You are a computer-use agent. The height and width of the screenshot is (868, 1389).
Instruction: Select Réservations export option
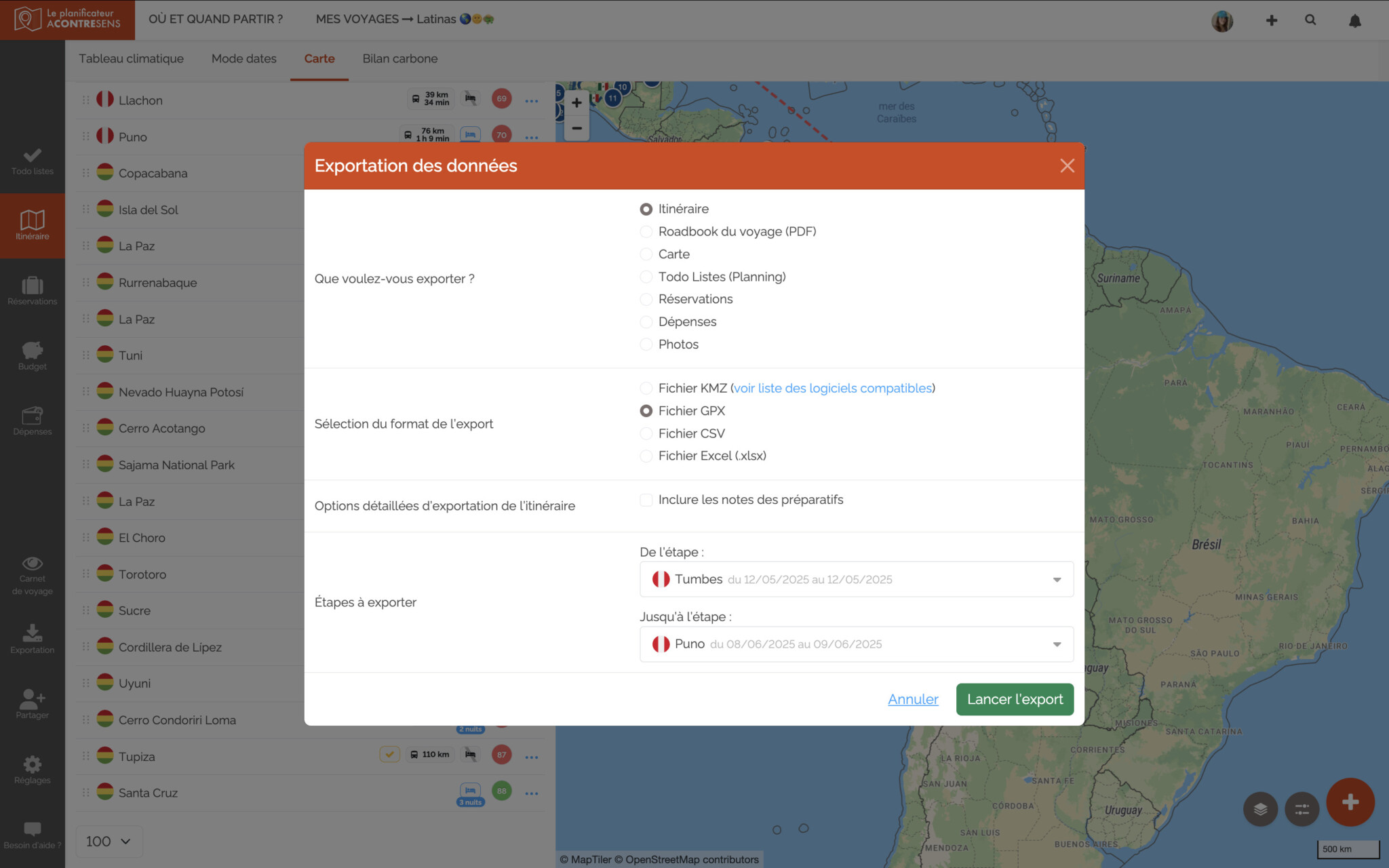tap(646, 299)
